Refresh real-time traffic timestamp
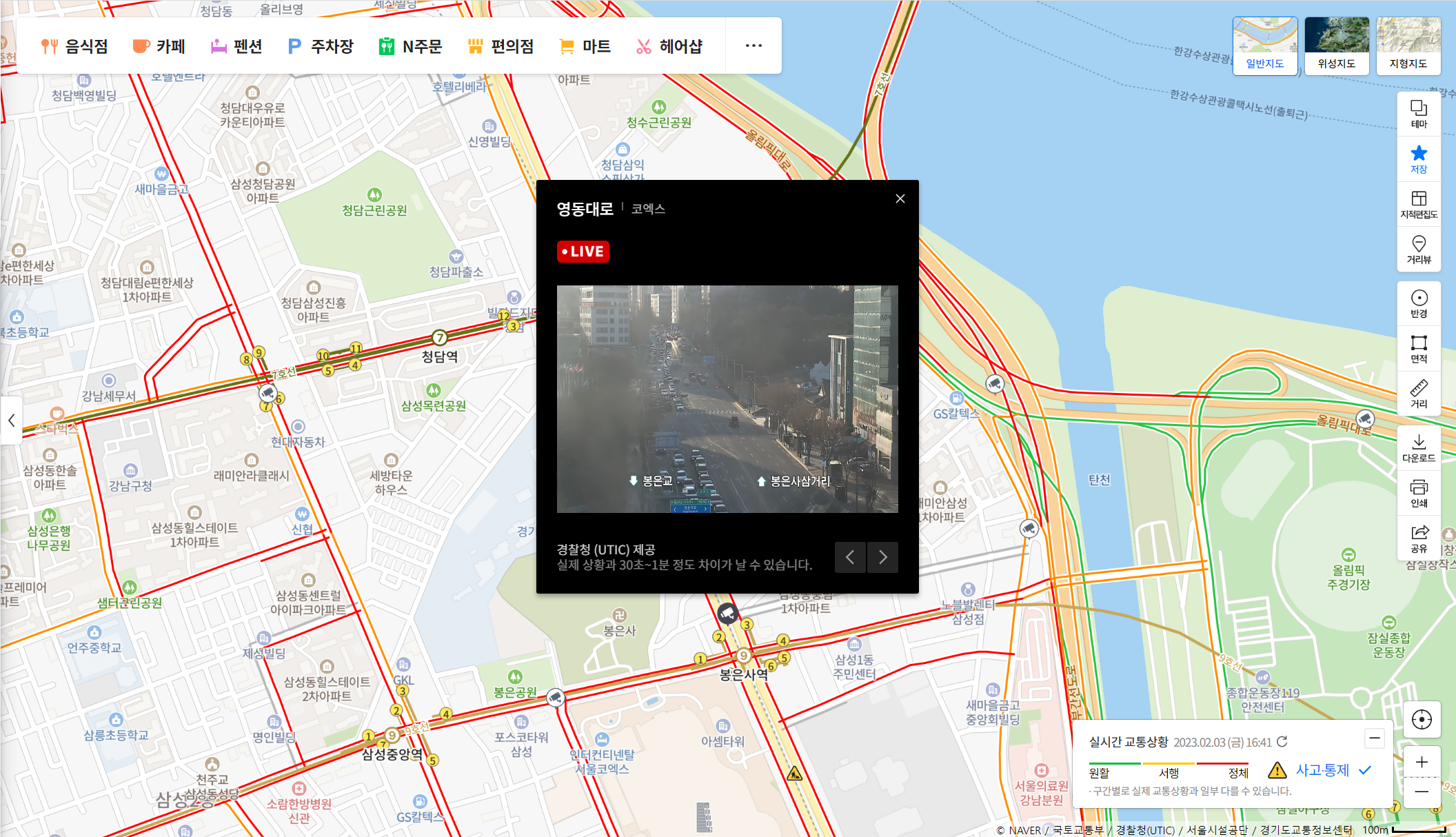Screen dimensions: 1456x837 1282,742
